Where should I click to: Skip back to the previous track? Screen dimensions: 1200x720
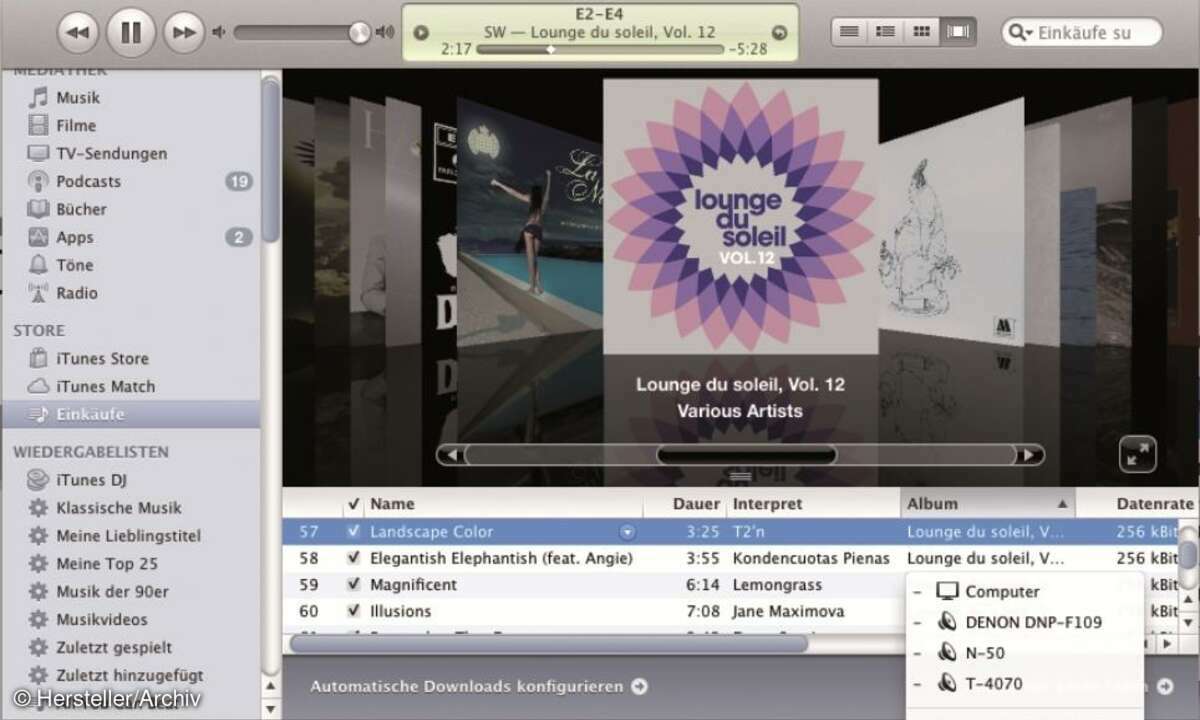78,33
